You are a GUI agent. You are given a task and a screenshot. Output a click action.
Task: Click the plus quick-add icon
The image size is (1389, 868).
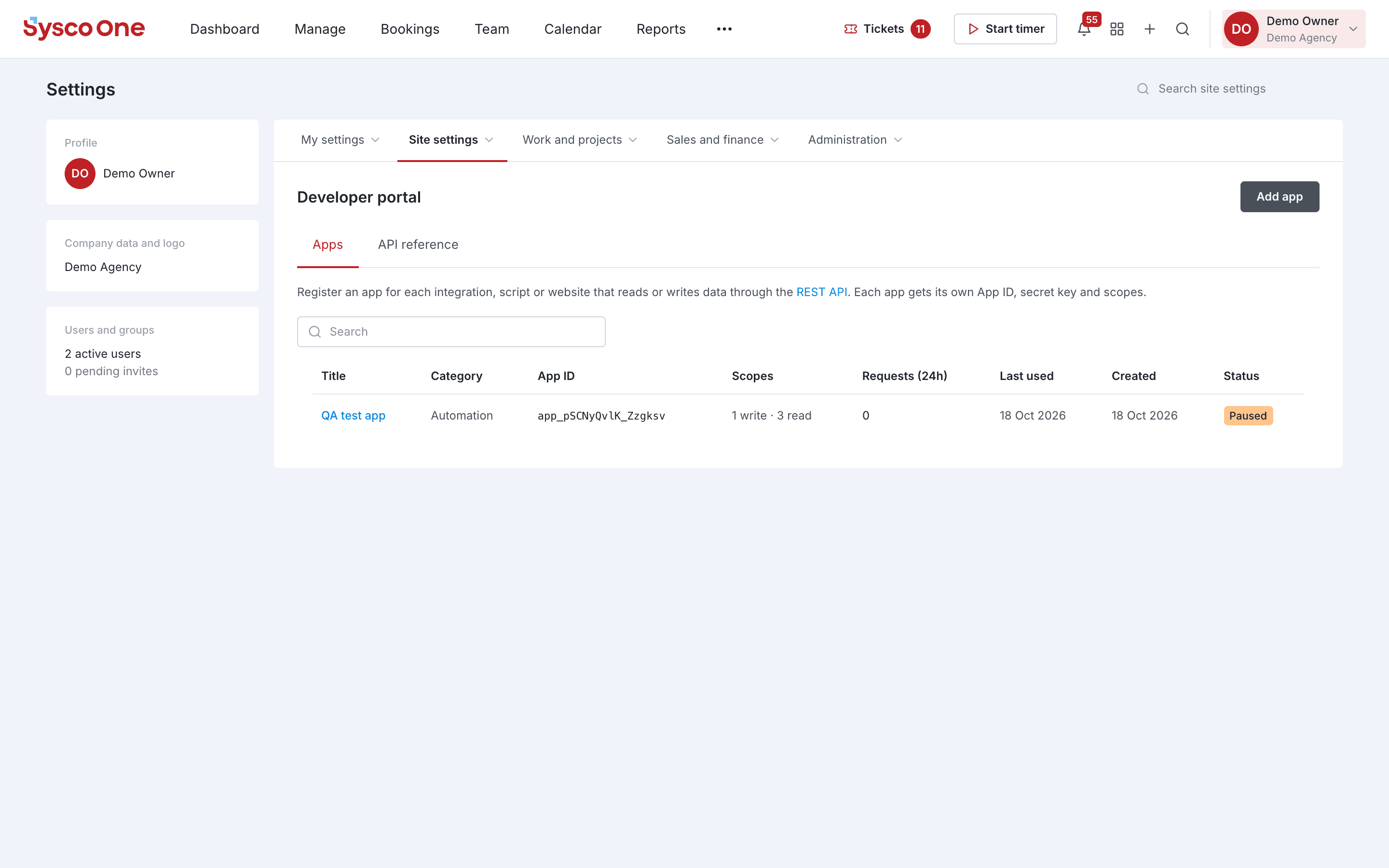pyautogui.click(x=1150, y=29)
